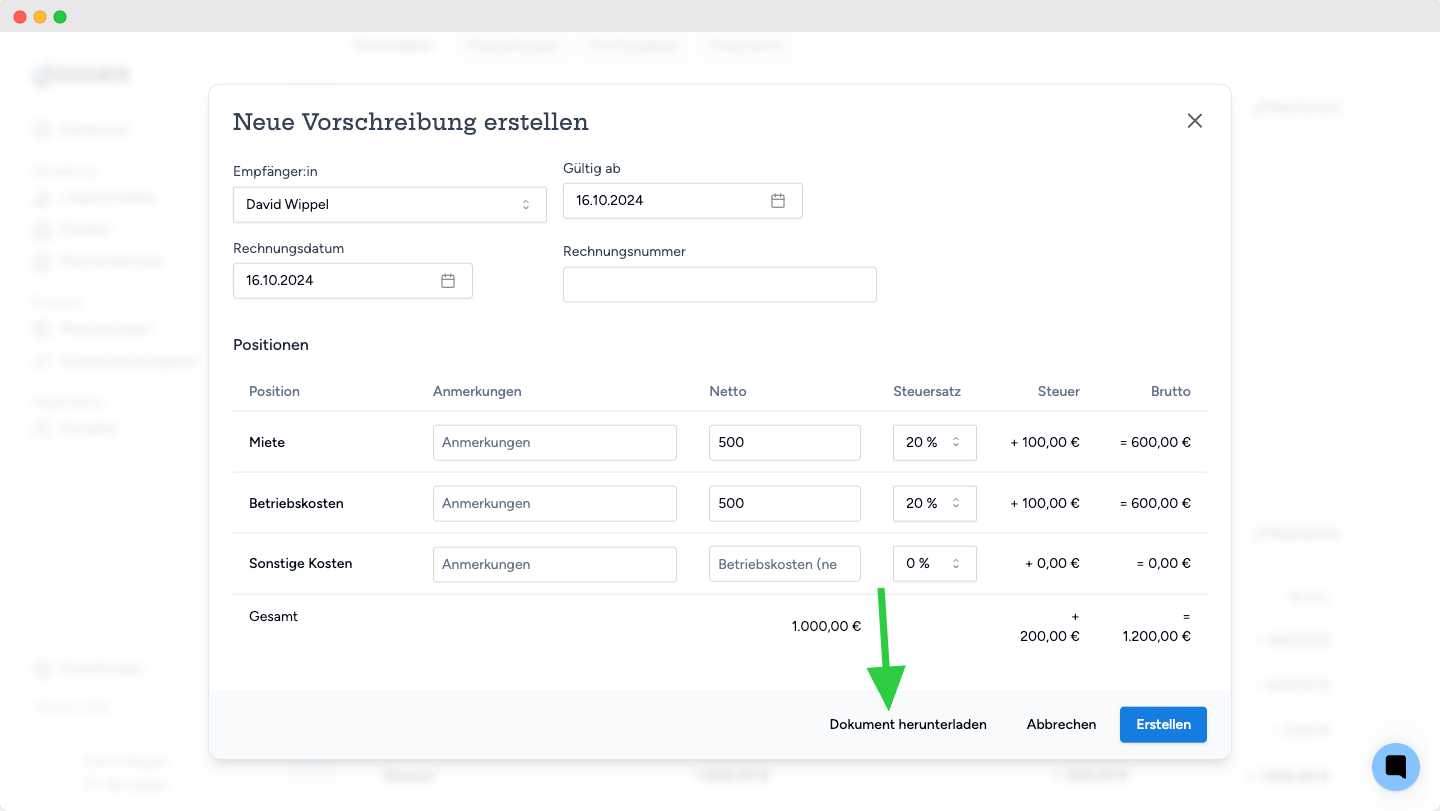Screen dimensions: 1440x811
Task: Click the blue Erstellen button
Action: pyautogui.click(x=1163, y=725)
